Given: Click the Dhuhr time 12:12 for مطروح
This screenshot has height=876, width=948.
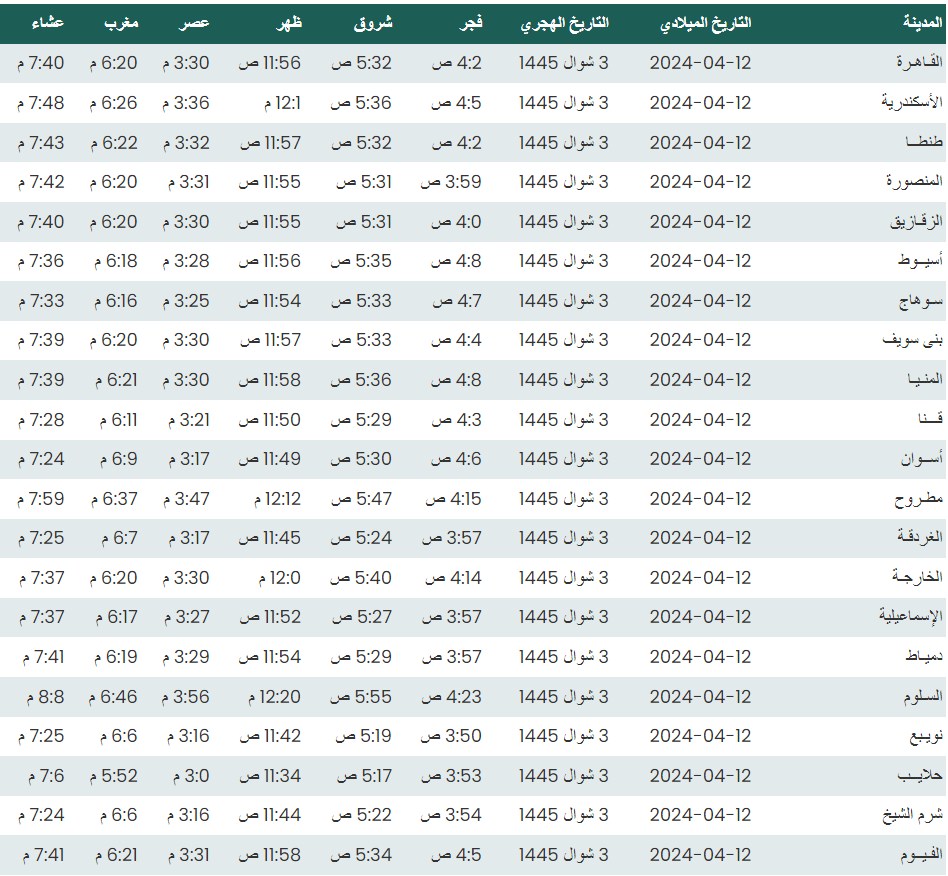Looking at the screenshot, I should pos(269,498).
